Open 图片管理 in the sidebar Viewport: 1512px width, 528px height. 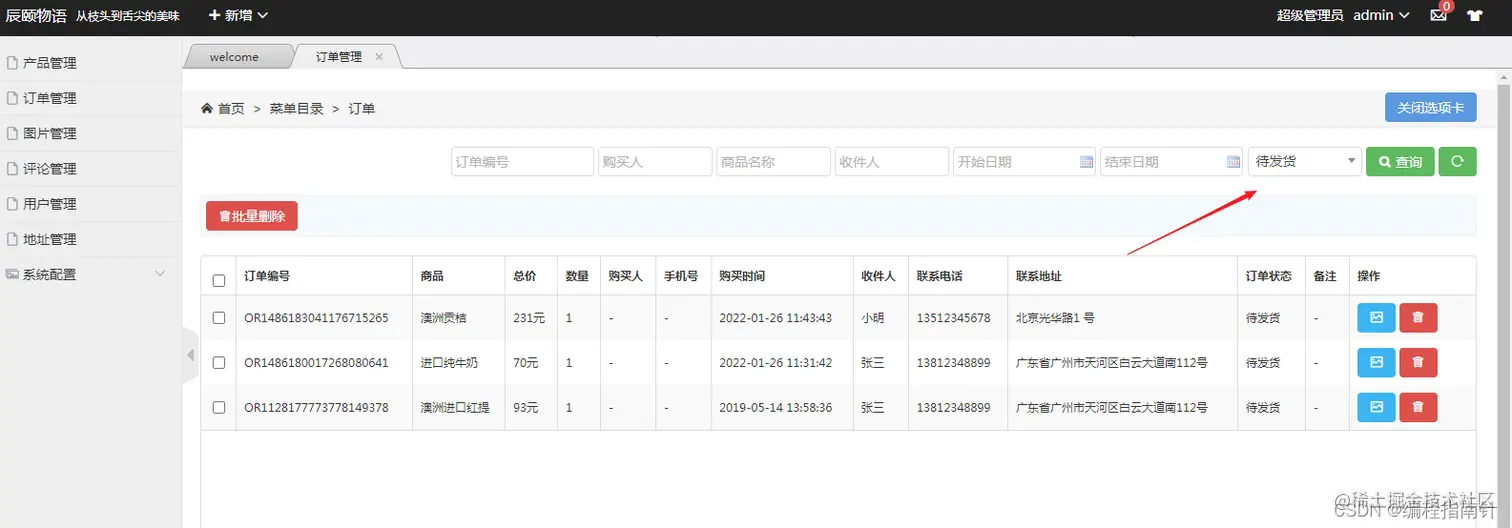(90, 133)
